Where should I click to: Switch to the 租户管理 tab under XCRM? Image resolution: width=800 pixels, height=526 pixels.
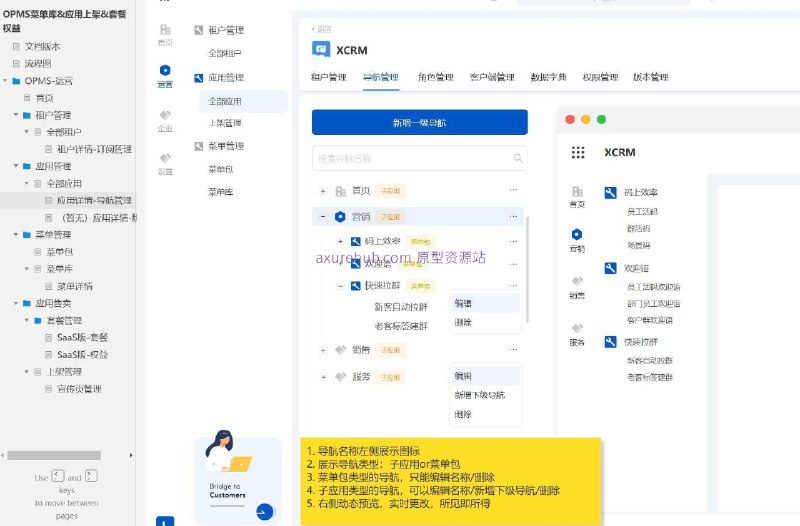(x=329, y=77)
